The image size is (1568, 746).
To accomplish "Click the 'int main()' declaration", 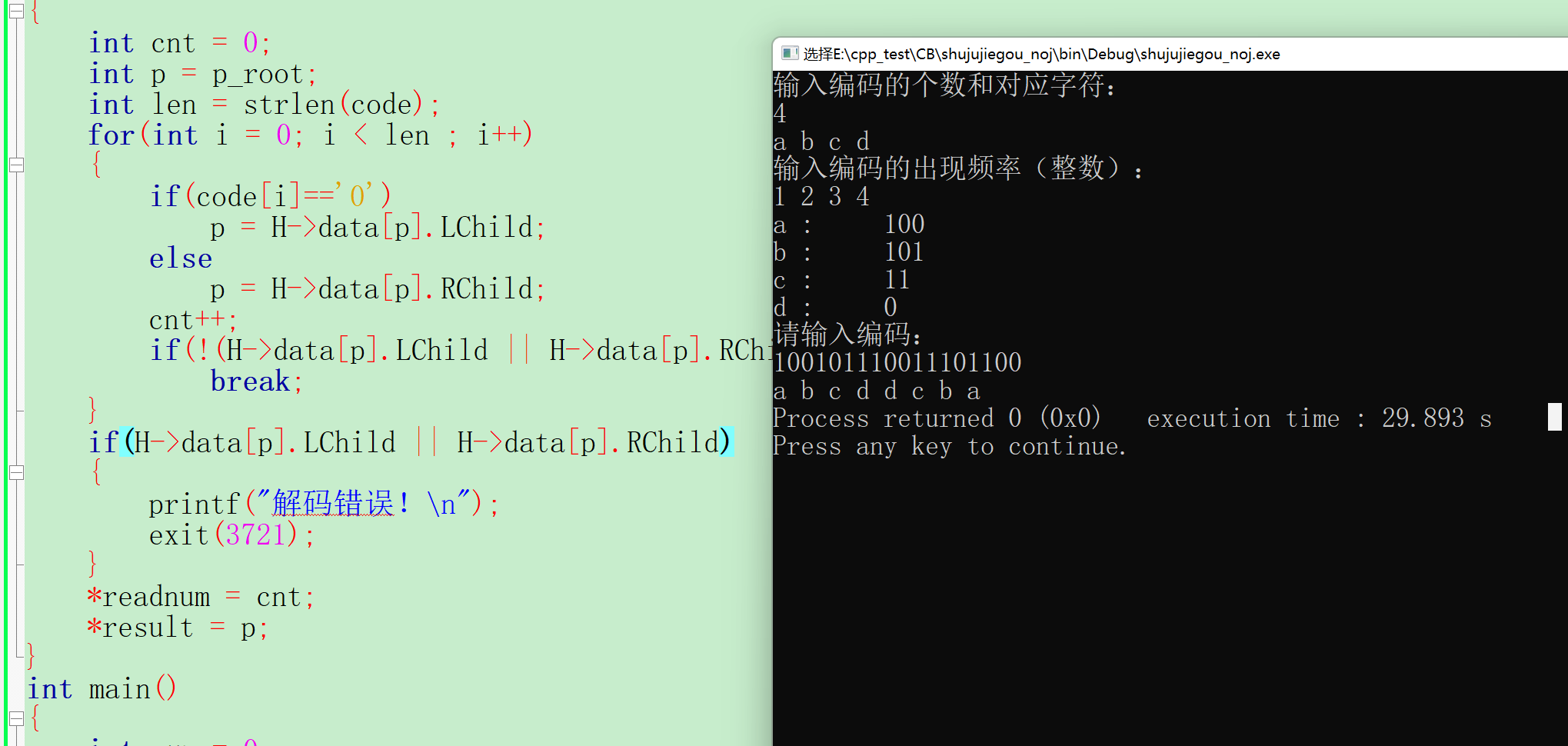I will click(x=102, y=689).
